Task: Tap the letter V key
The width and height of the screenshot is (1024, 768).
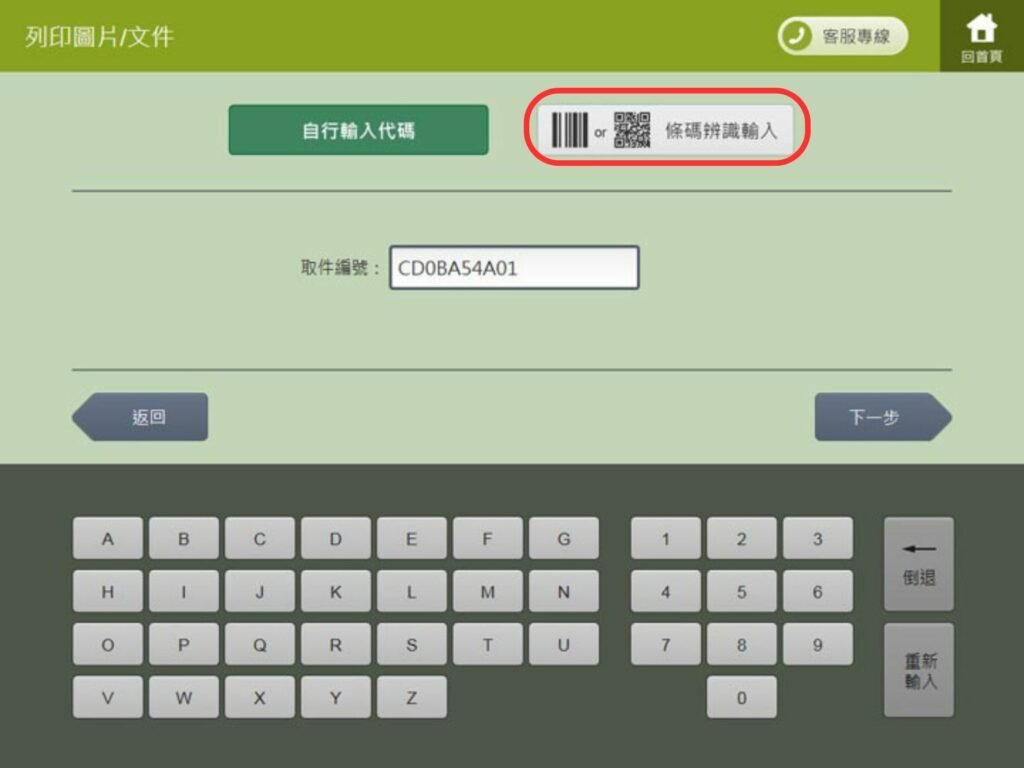Action: coord(108,698)
